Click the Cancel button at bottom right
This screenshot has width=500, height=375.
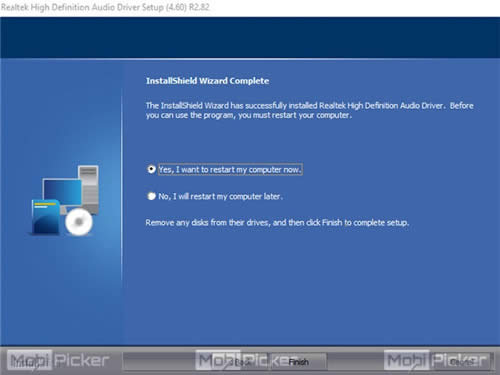click(x=462, y=362)
